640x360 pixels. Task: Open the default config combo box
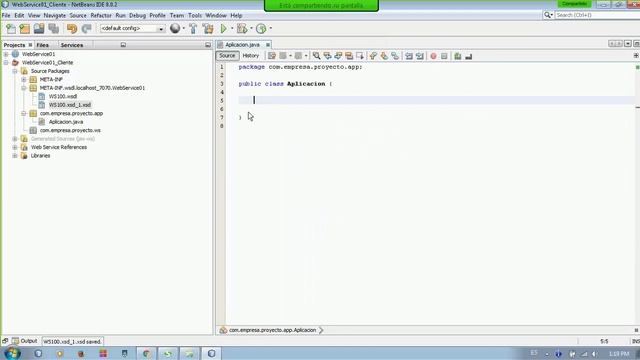click(x=132, y=29)
